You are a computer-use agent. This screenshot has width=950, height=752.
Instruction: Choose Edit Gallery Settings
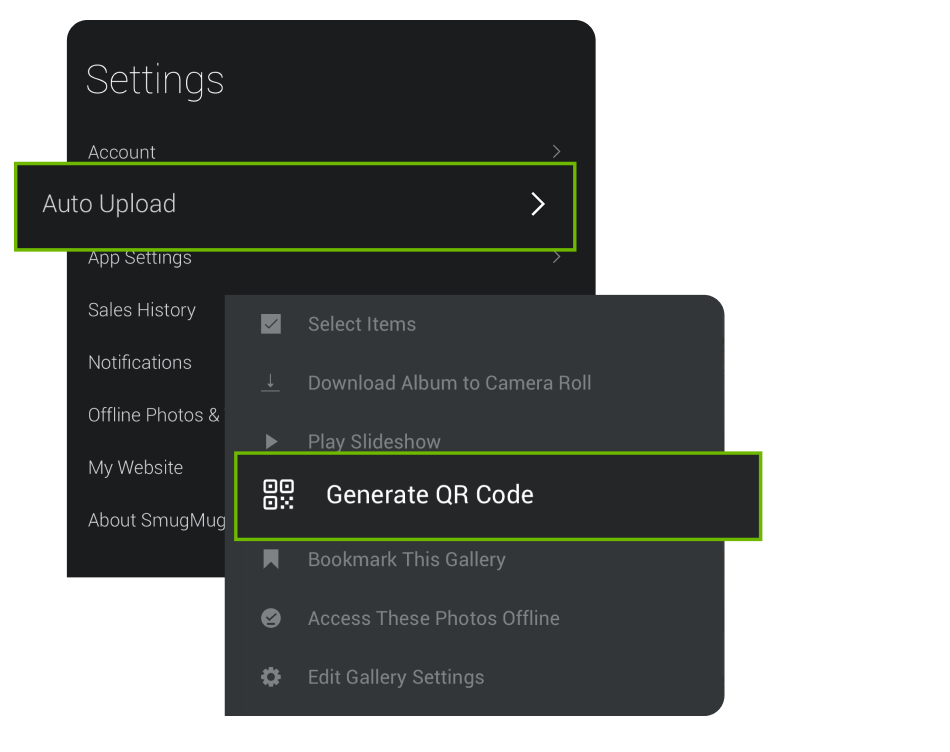click(396, 677)
